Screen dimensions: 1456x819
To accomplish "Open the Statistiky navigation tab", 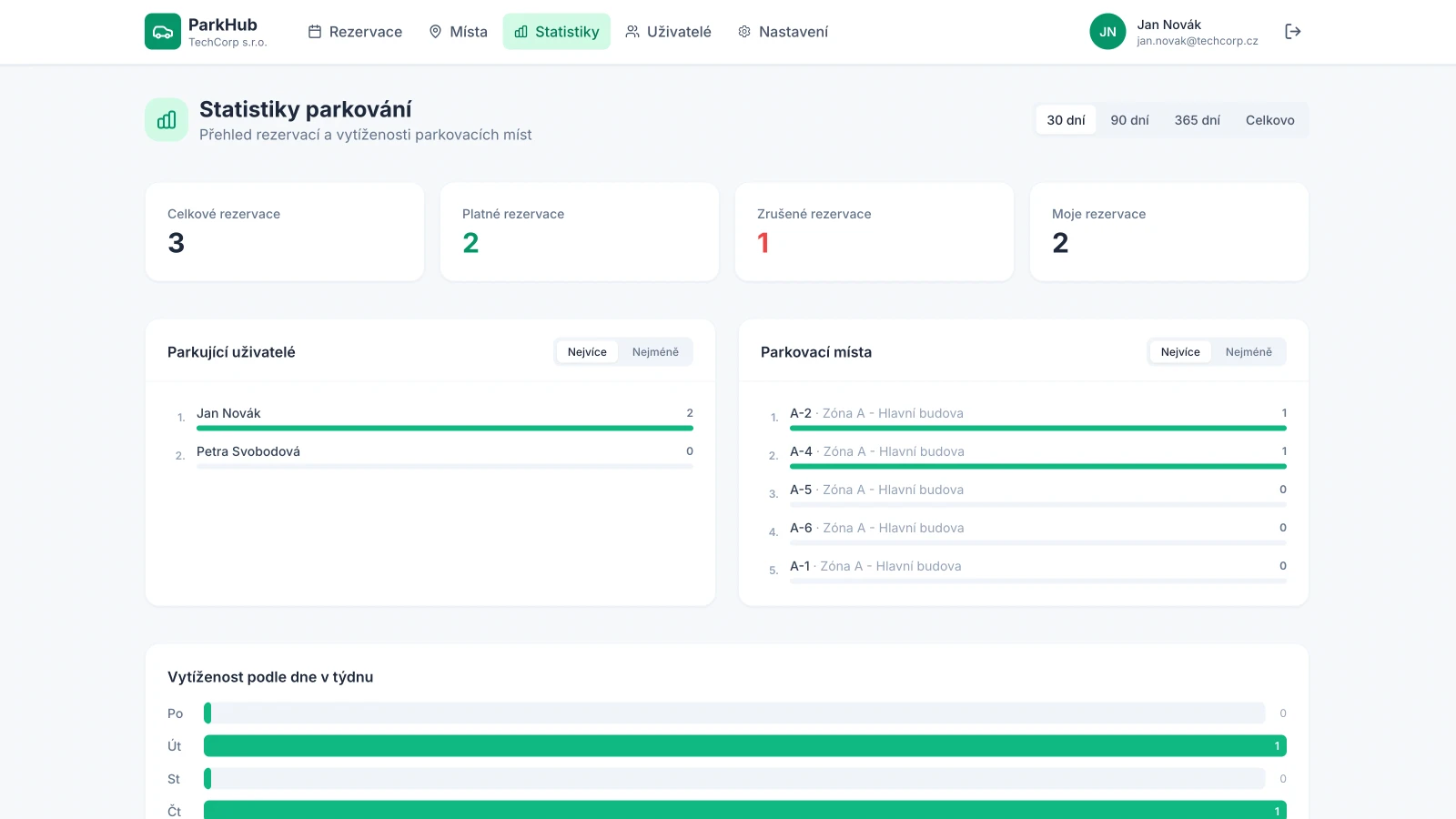I will pyautogui.click(x=557, y=32).
